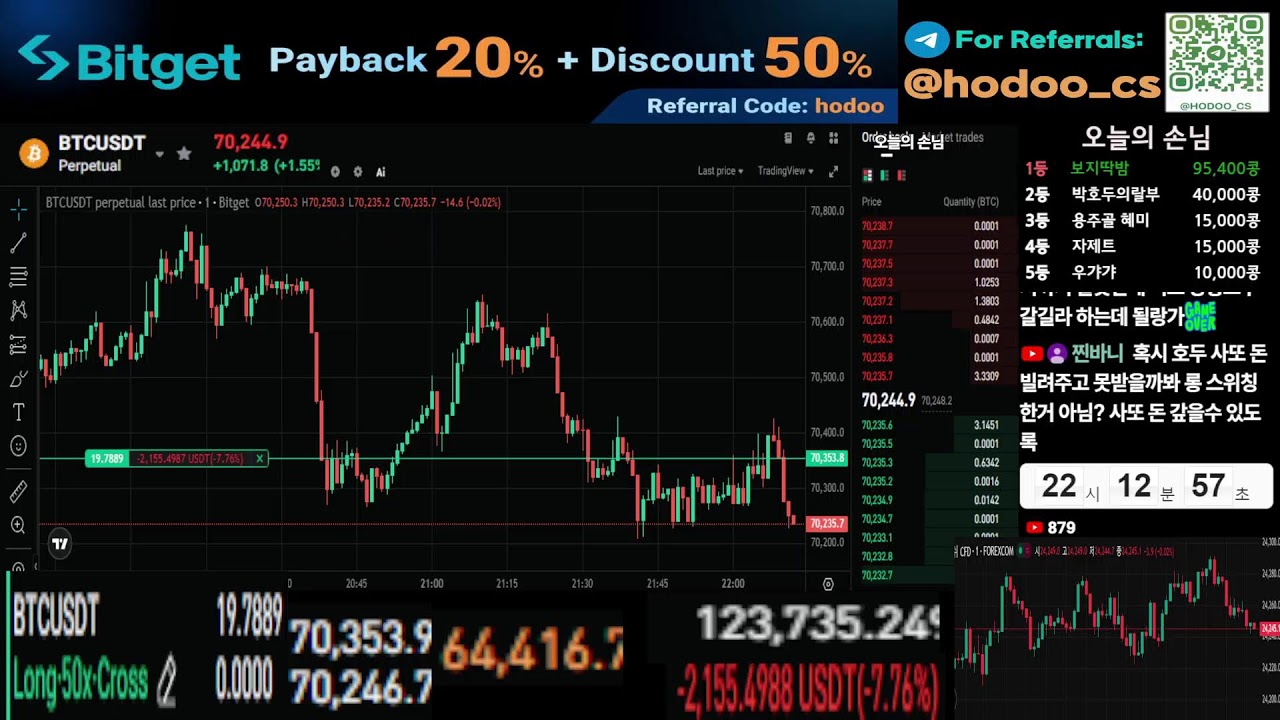Click the TradingView logo on chart

click(60, 544)
